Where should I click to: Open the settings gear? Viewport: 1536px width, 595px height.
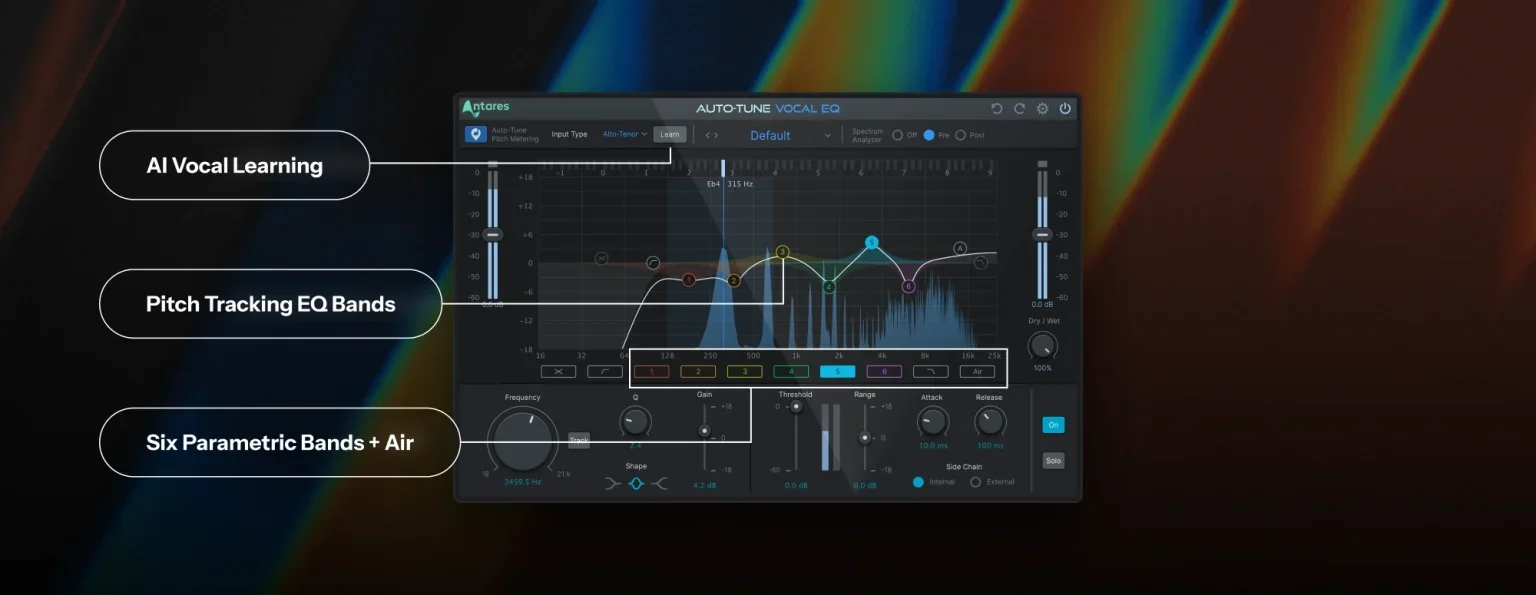point(1042,108)
